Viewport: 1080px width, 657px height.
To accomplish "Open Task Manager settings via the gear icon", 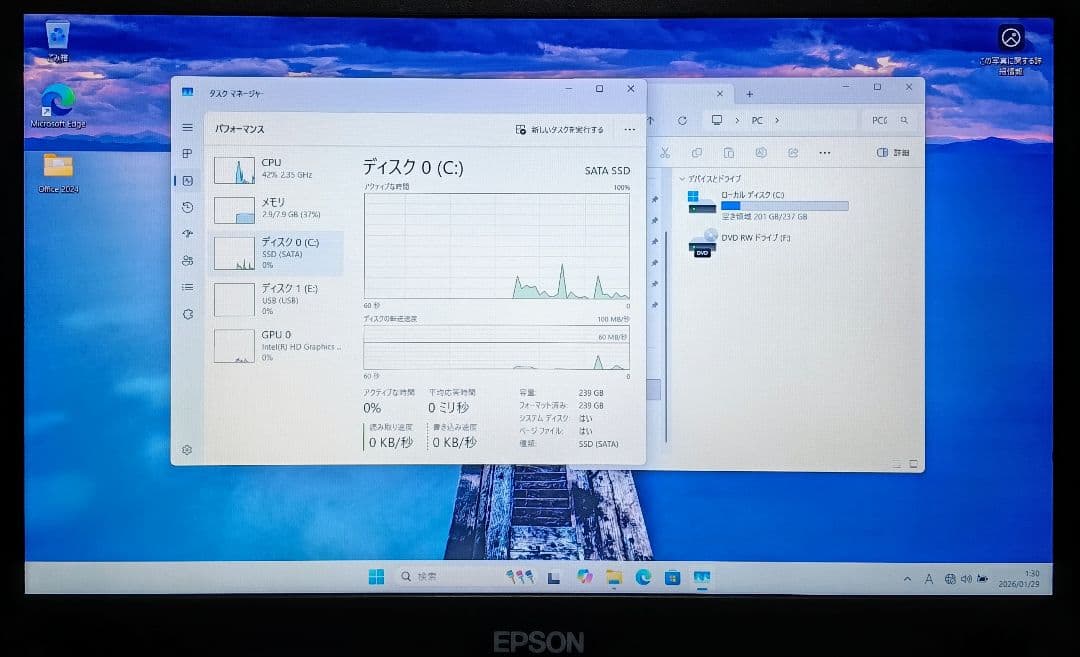I will coord(186,450).
